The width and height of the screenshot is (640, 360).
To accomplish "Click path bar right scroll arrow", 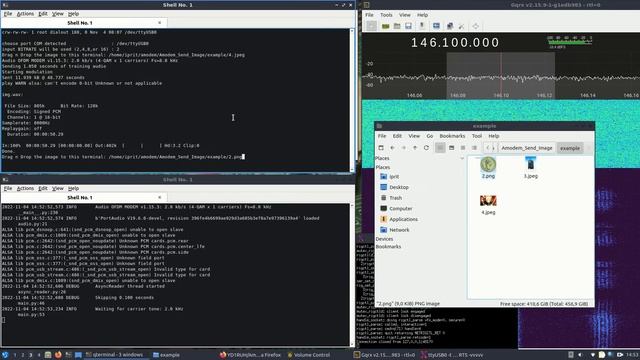I will pos(493,148).
